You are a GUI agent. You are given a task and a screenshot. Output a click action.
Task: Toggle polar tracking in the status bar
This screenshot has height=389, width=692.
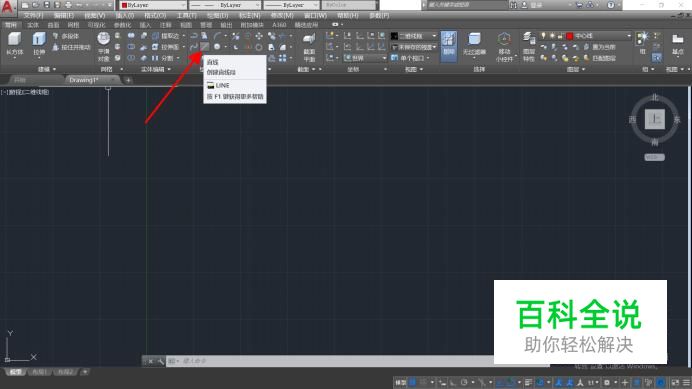click(464, 382)
